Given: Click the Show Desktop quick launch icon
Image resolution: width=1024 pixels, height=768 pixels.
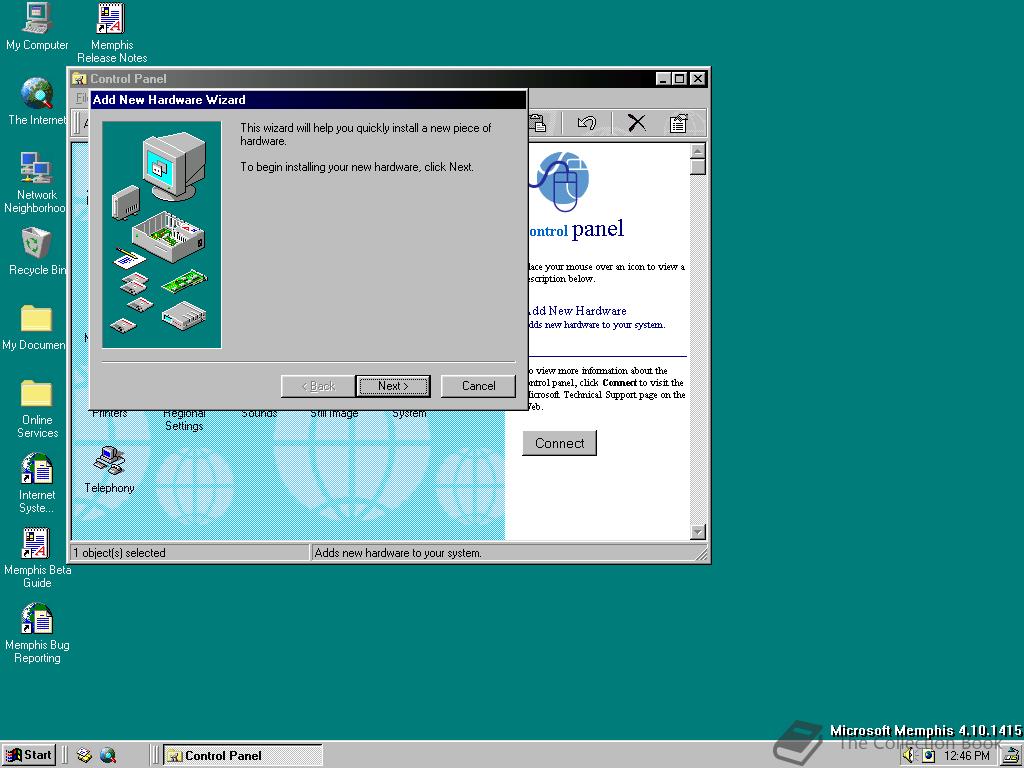Looking at the screenshot, I should point(84,756).
